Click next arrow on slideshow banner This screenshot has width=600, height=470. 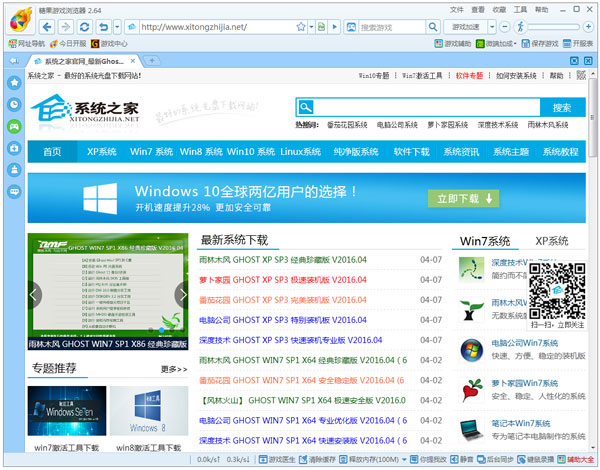click(182, 294)
